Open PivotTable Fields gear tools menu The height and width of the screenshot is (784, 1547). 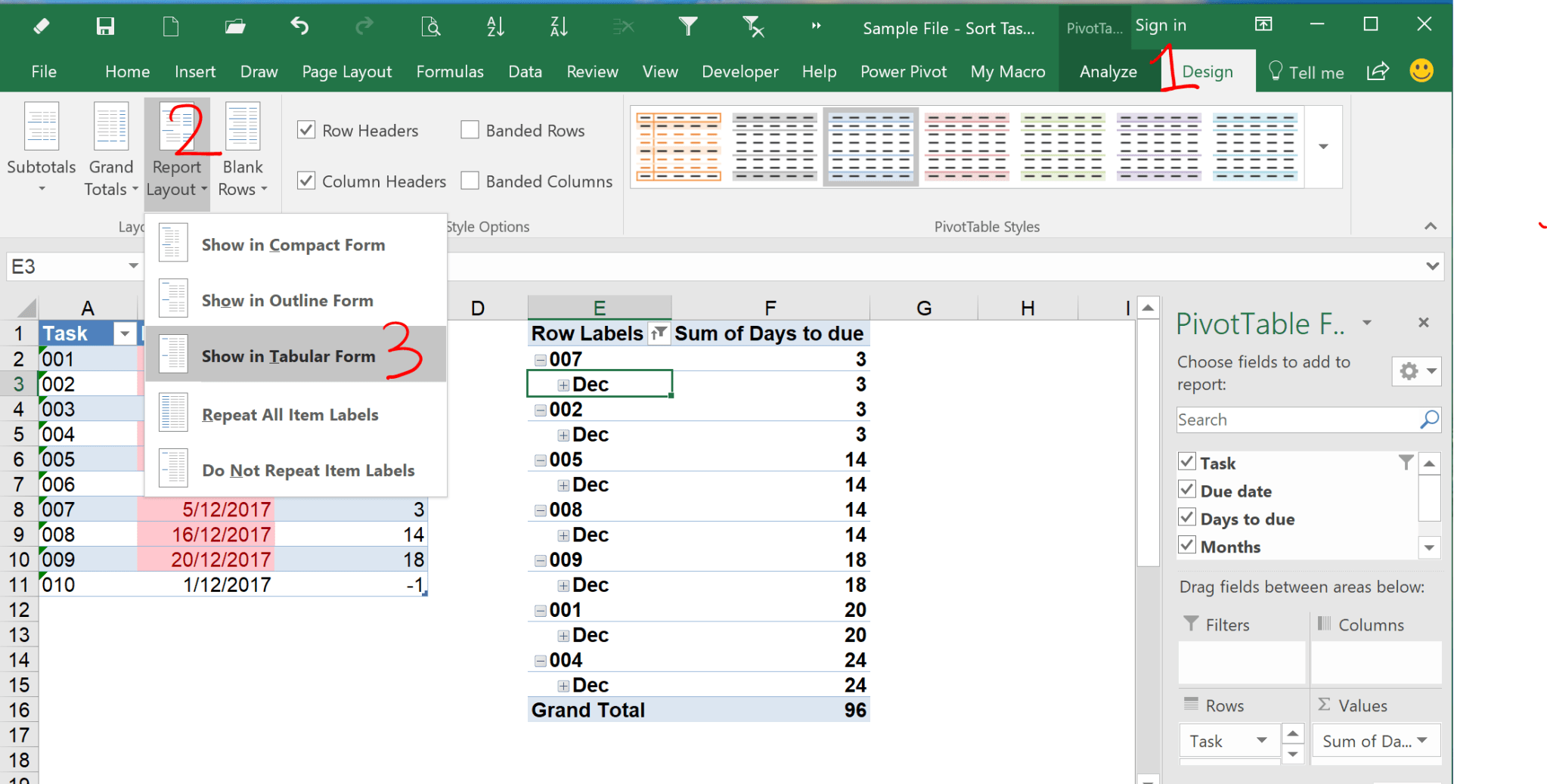(x=1415, y=371)
